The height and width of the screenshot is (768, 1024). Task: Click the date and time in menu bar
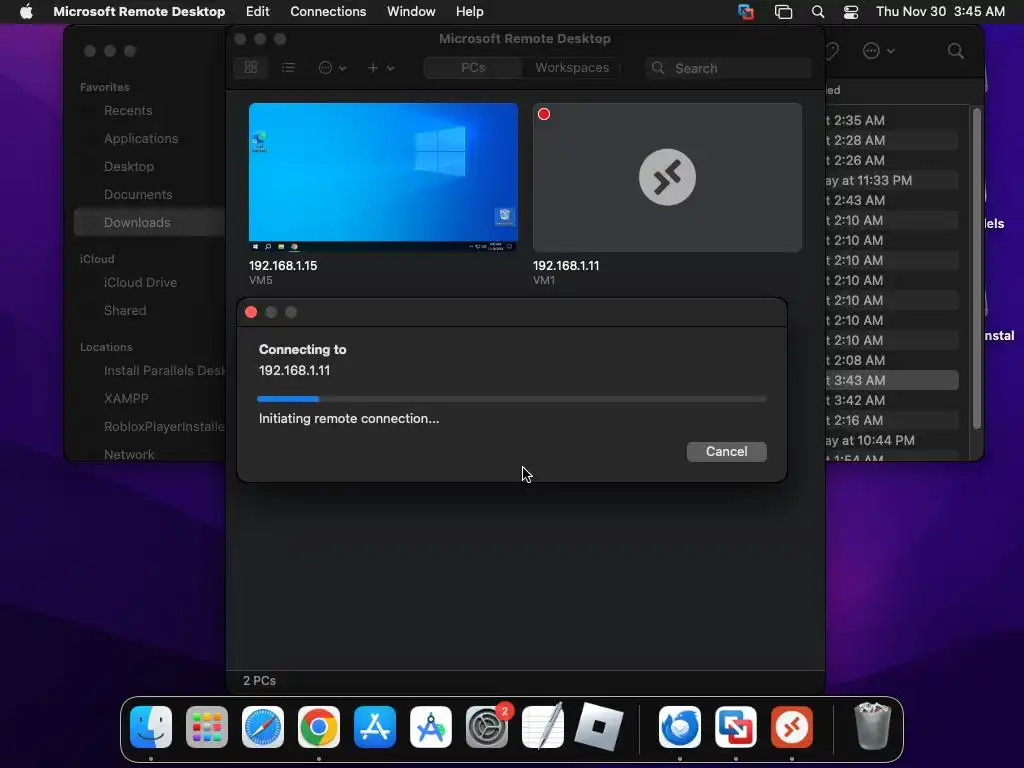point(940,12)
